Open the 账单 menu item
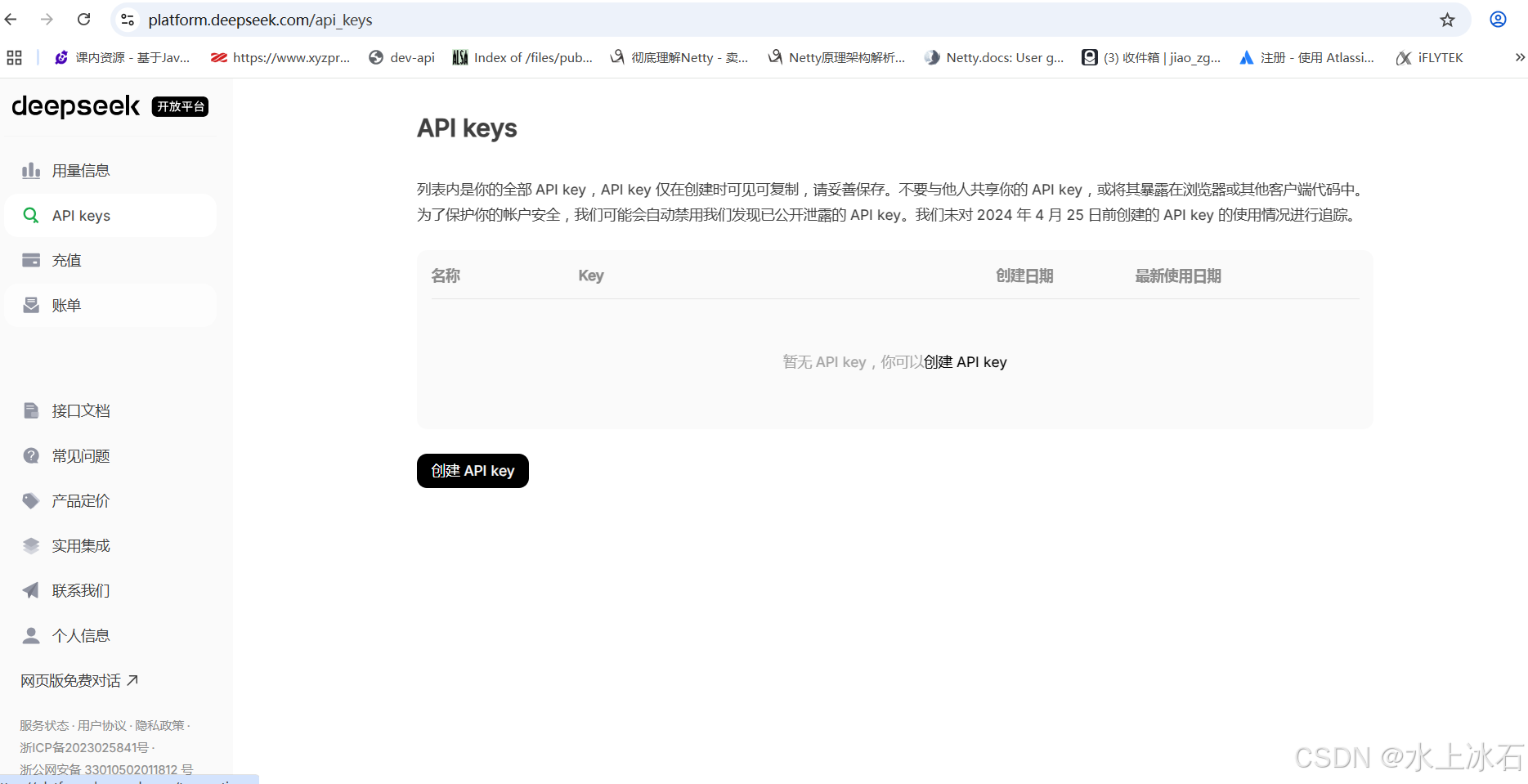Image resolution: width=1528 pixels, height=784 pixels. (x=110, y=305)
